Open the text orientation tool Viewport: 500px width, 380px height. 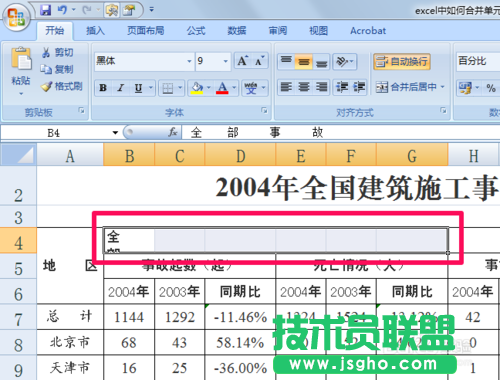(x=344, y=61)
